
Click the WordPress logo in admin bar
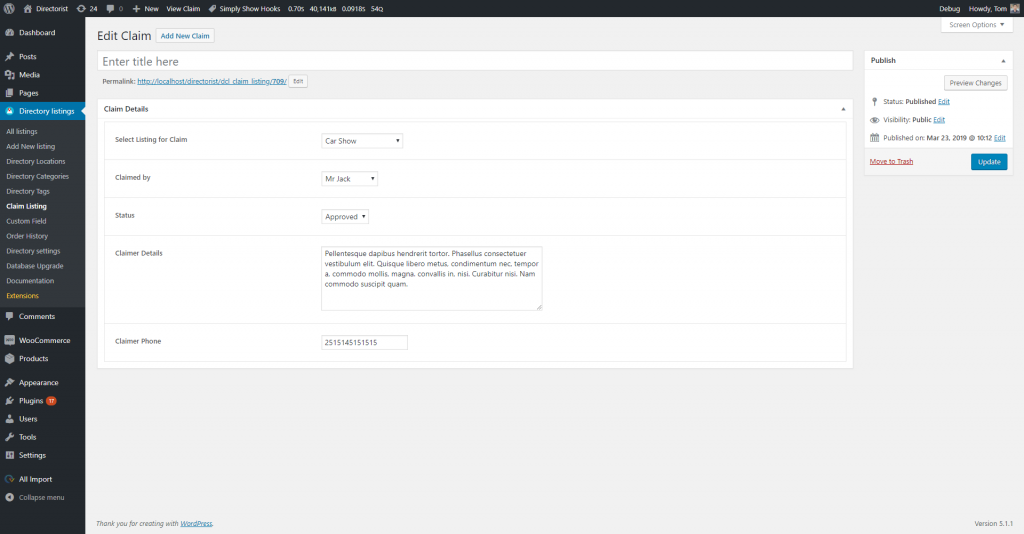[10, 8]
